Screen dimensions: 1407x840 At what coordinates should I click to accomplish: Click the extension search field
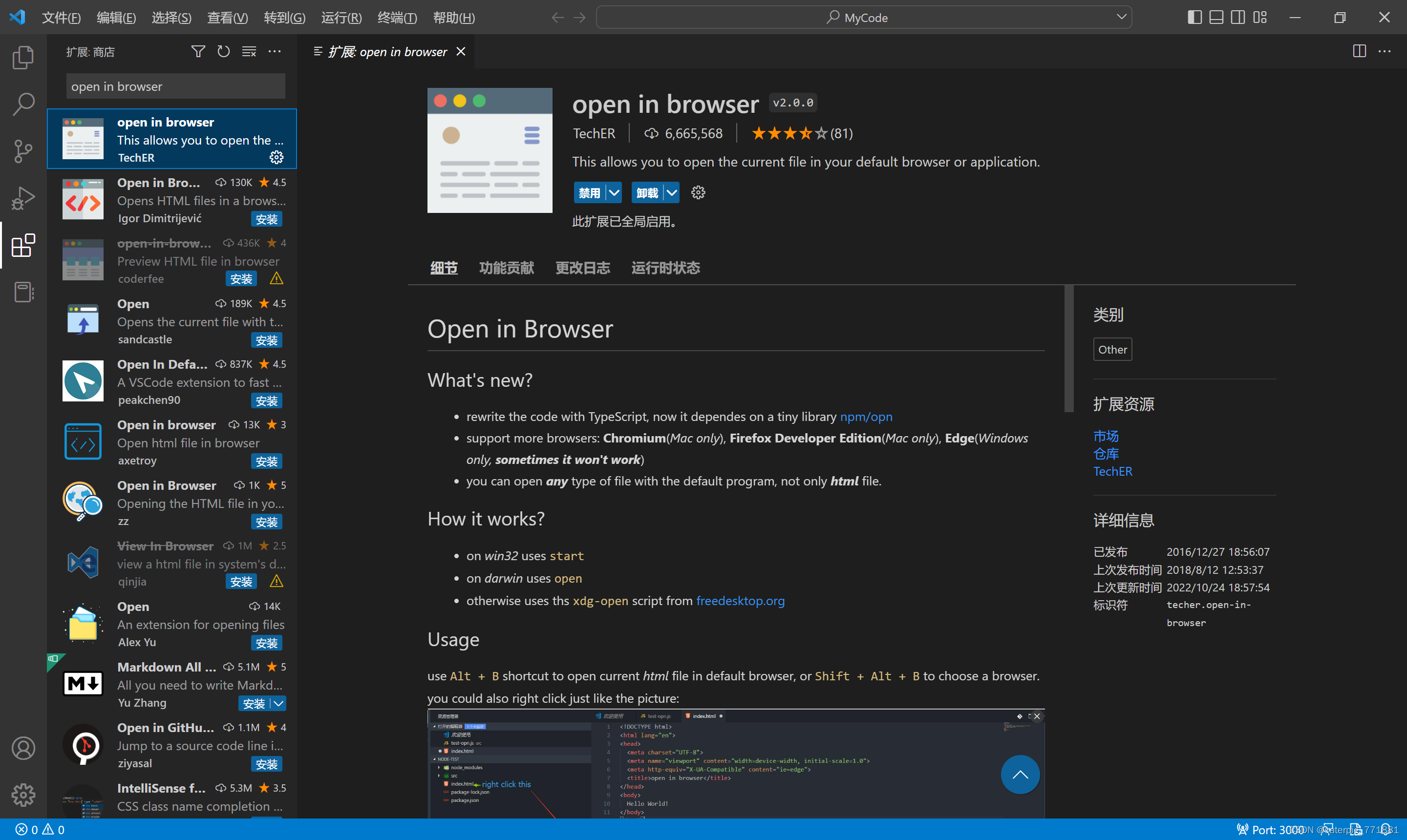pos(175,86)
